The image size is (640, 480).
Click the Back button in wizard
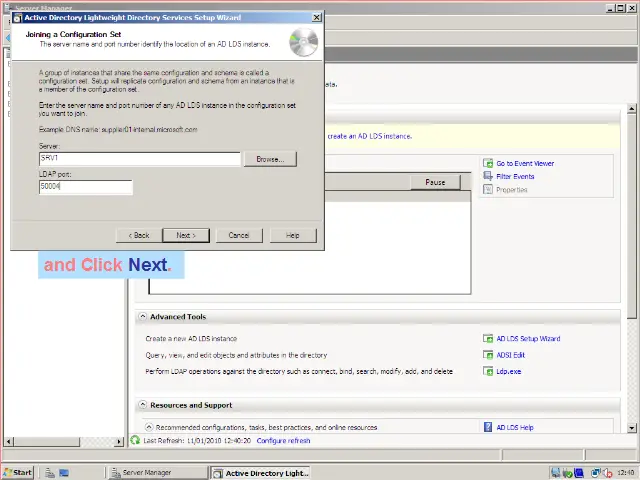click(x=139, y=235)
